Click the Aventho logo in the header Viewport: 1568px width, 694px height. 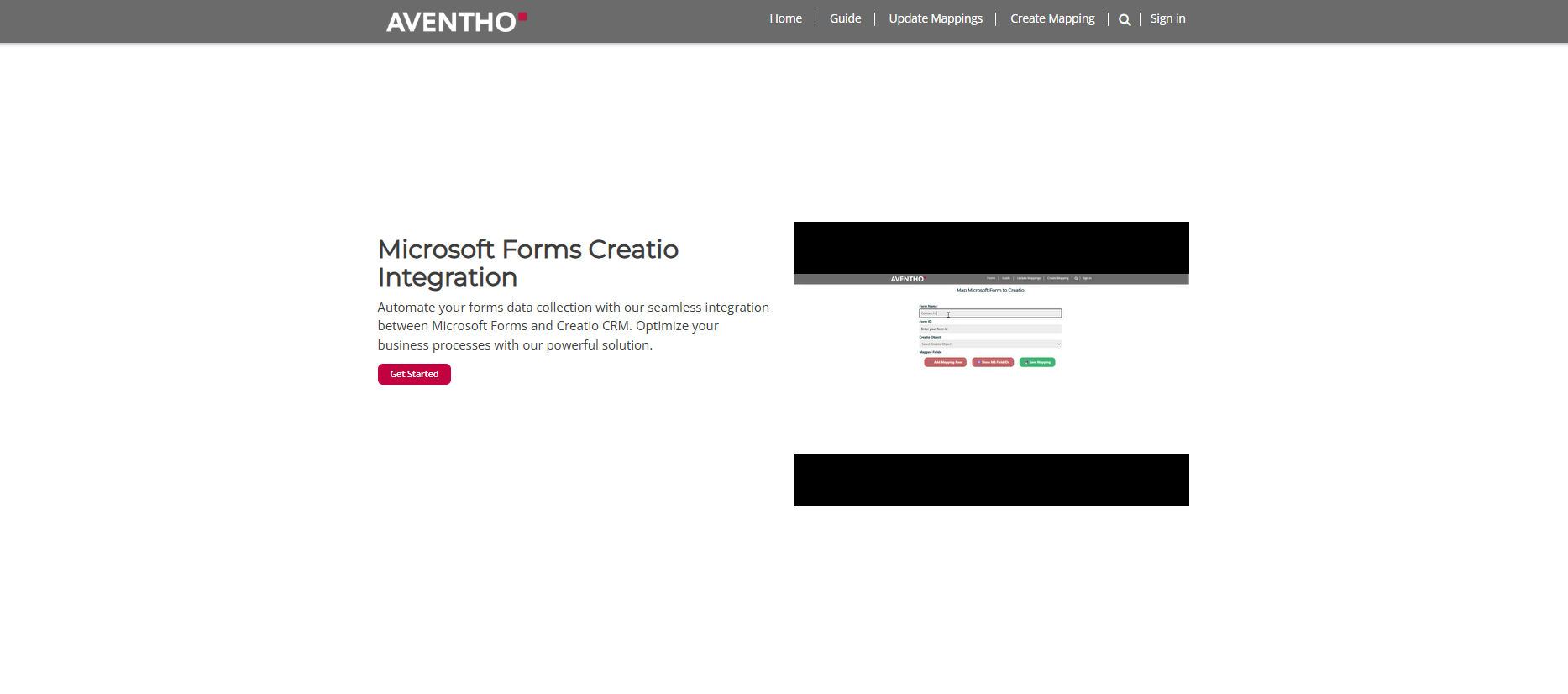coord(456,21)
